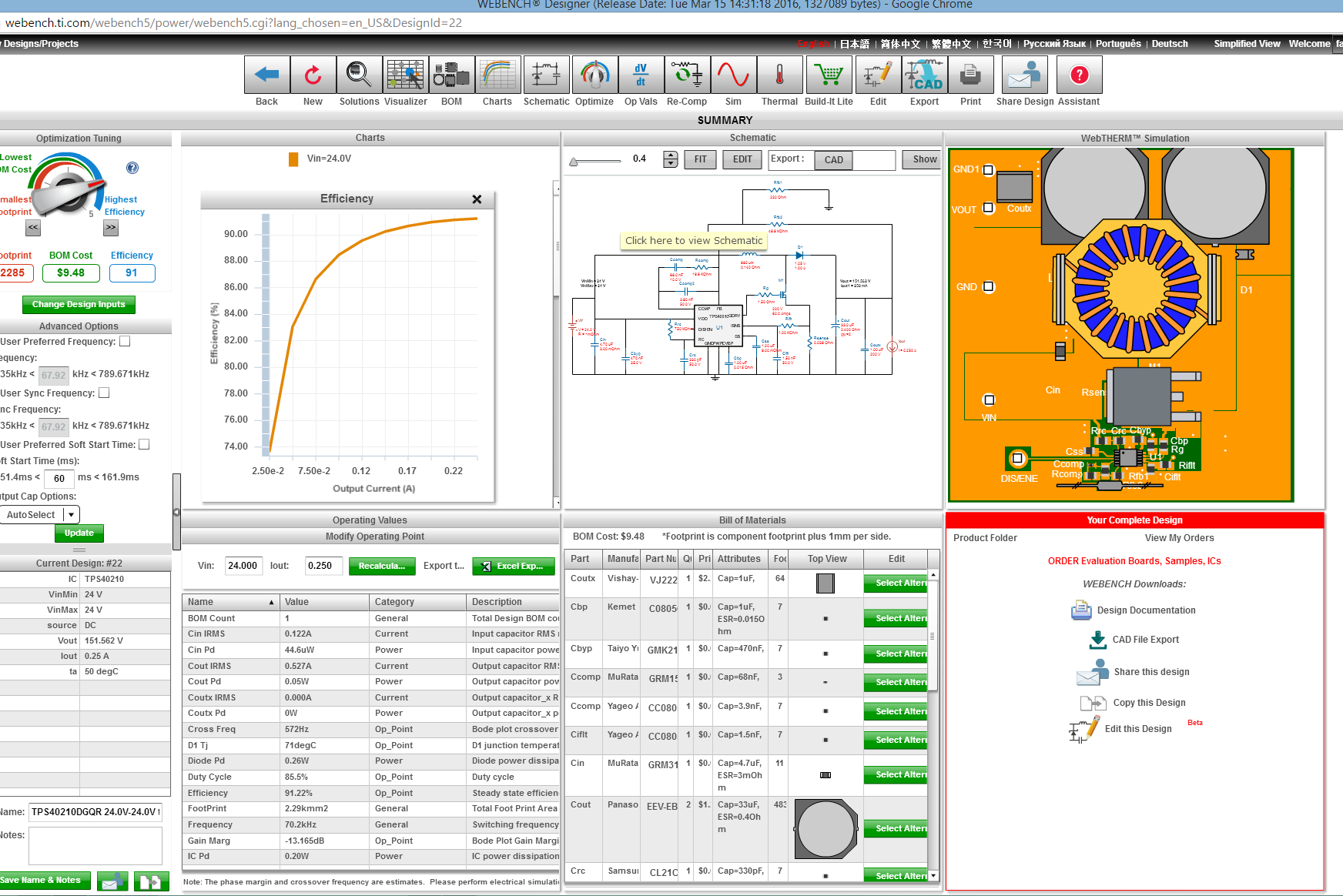Open the Optimize dial icon

coord(594,75)
